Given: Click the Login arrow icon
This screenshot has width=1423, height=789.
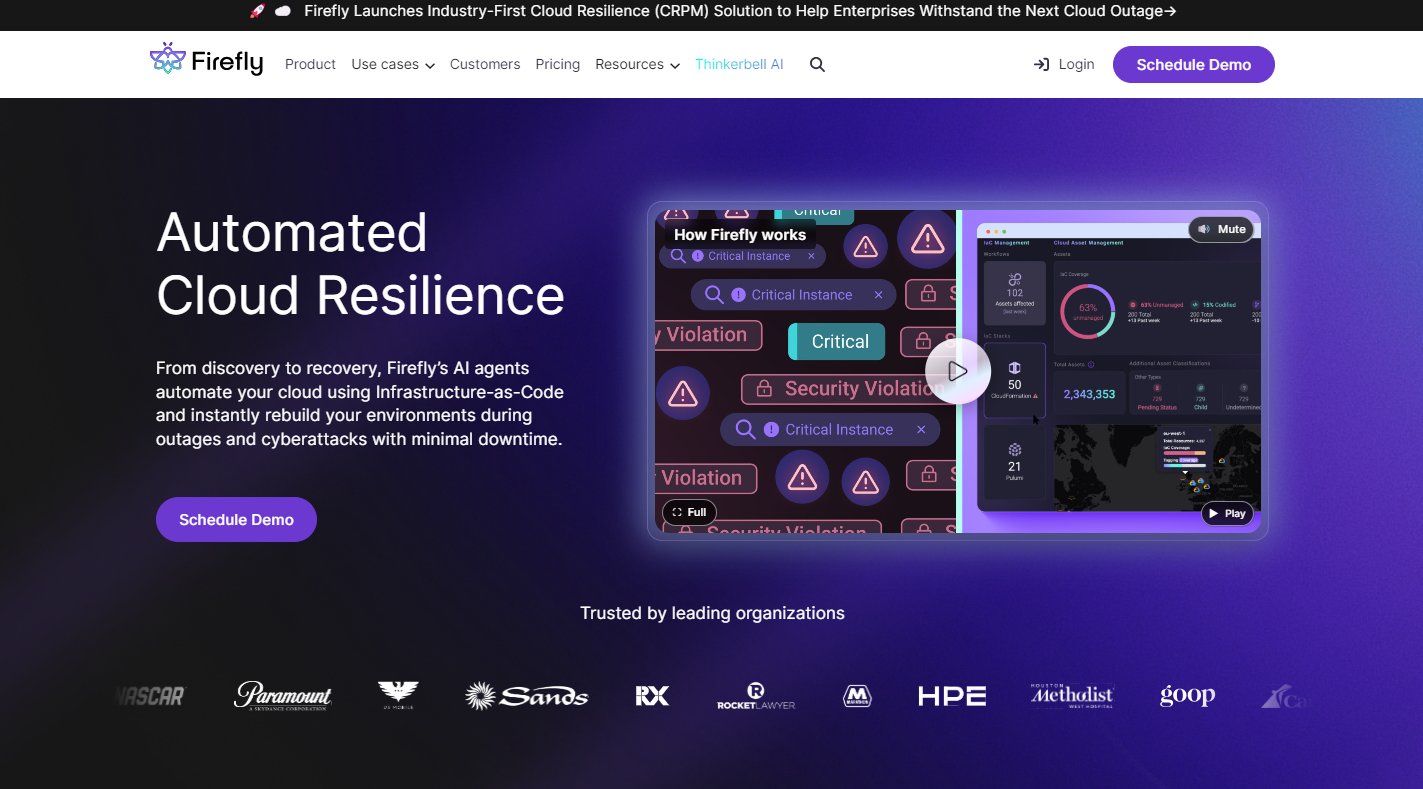Looking at the screenshot, I should pyautogui.click(x=1041, y=64).
